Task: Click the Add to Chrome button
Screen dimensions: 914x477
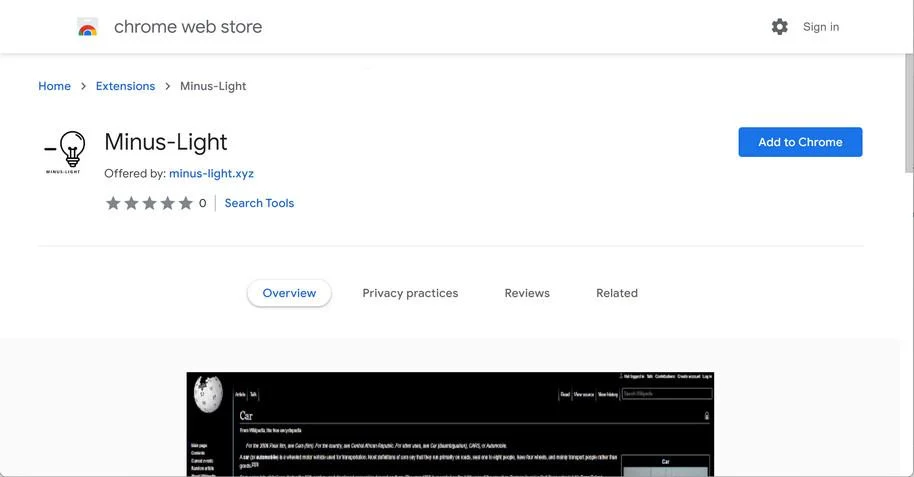Action: coord(800,142)
